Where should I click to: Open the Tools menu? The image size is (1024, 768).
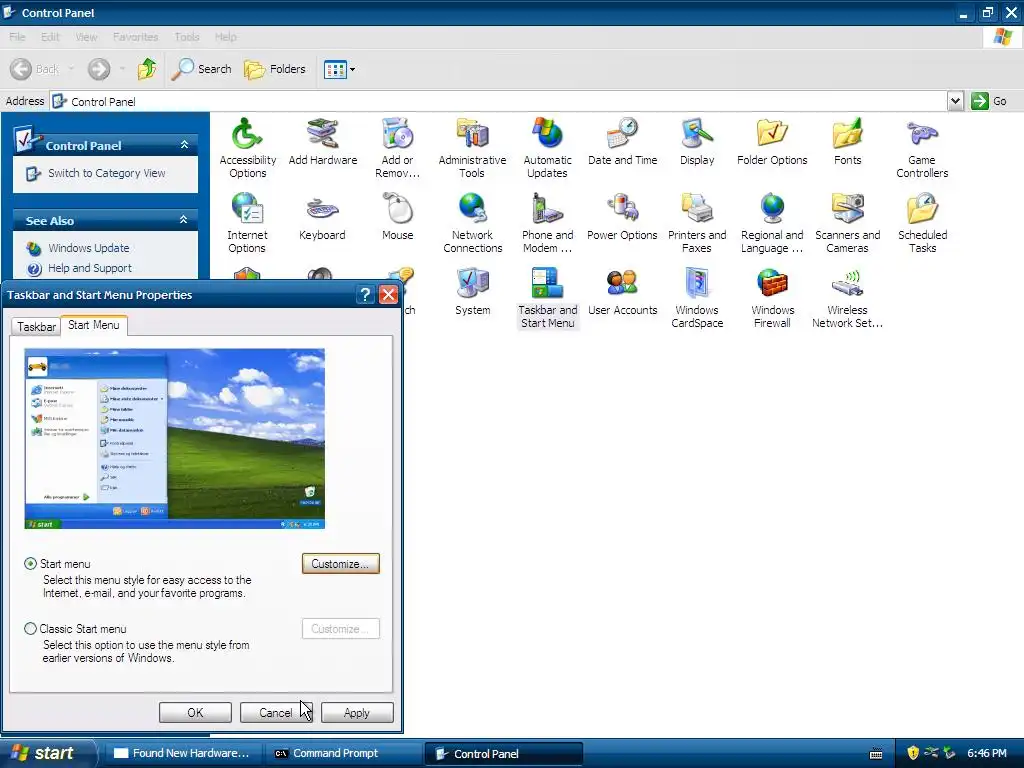click(187, 37)
